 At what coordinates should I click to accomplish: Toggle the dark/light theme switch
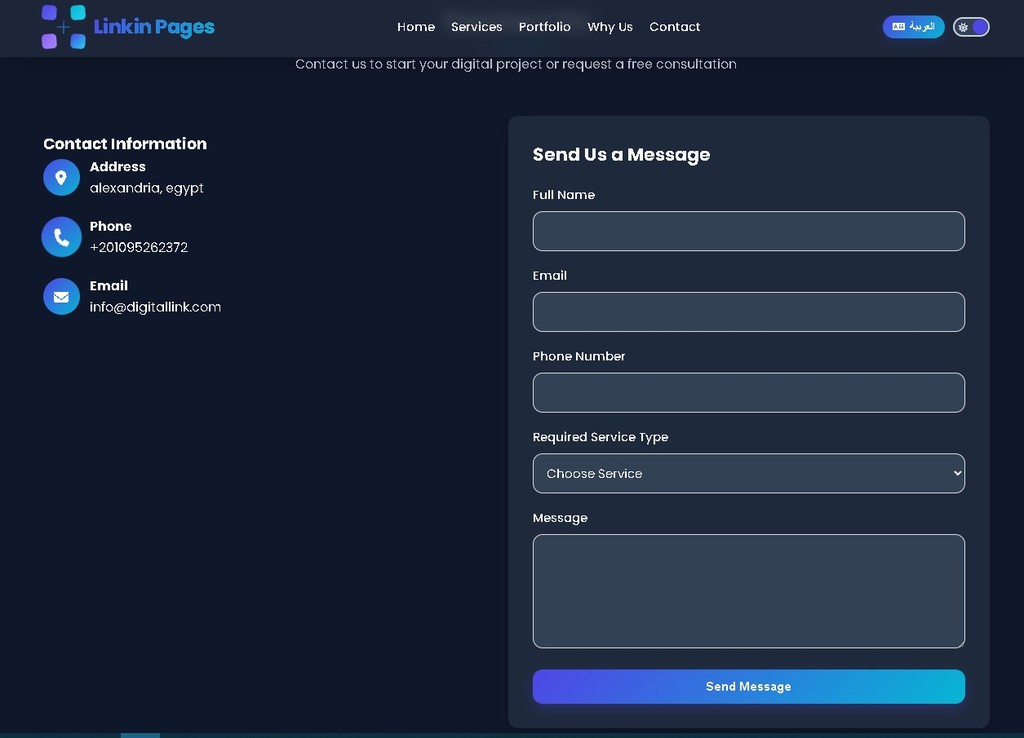pos(971,27)
